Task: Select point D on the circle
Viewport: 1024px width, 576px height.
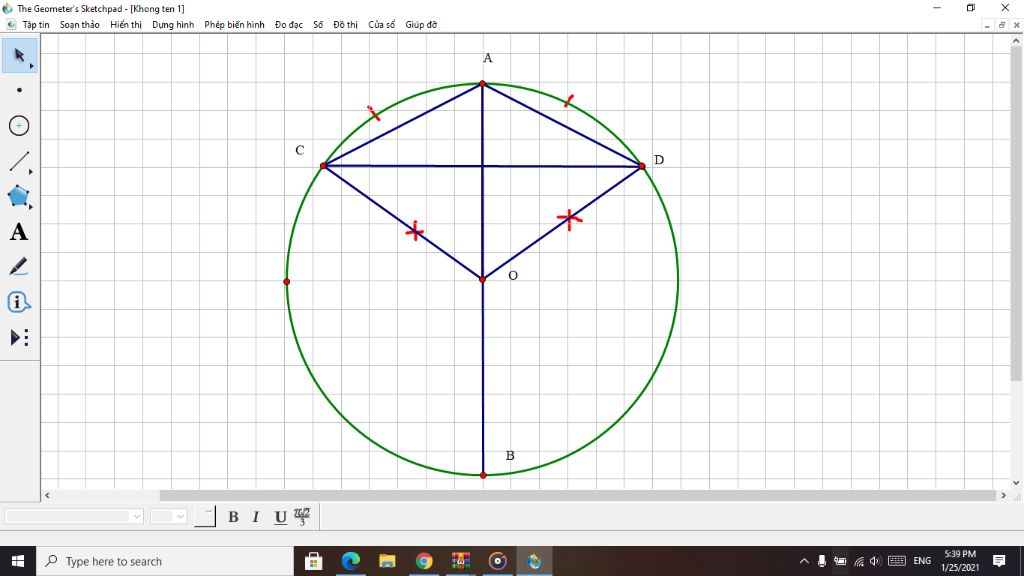Action: click(x=642, y=166)
